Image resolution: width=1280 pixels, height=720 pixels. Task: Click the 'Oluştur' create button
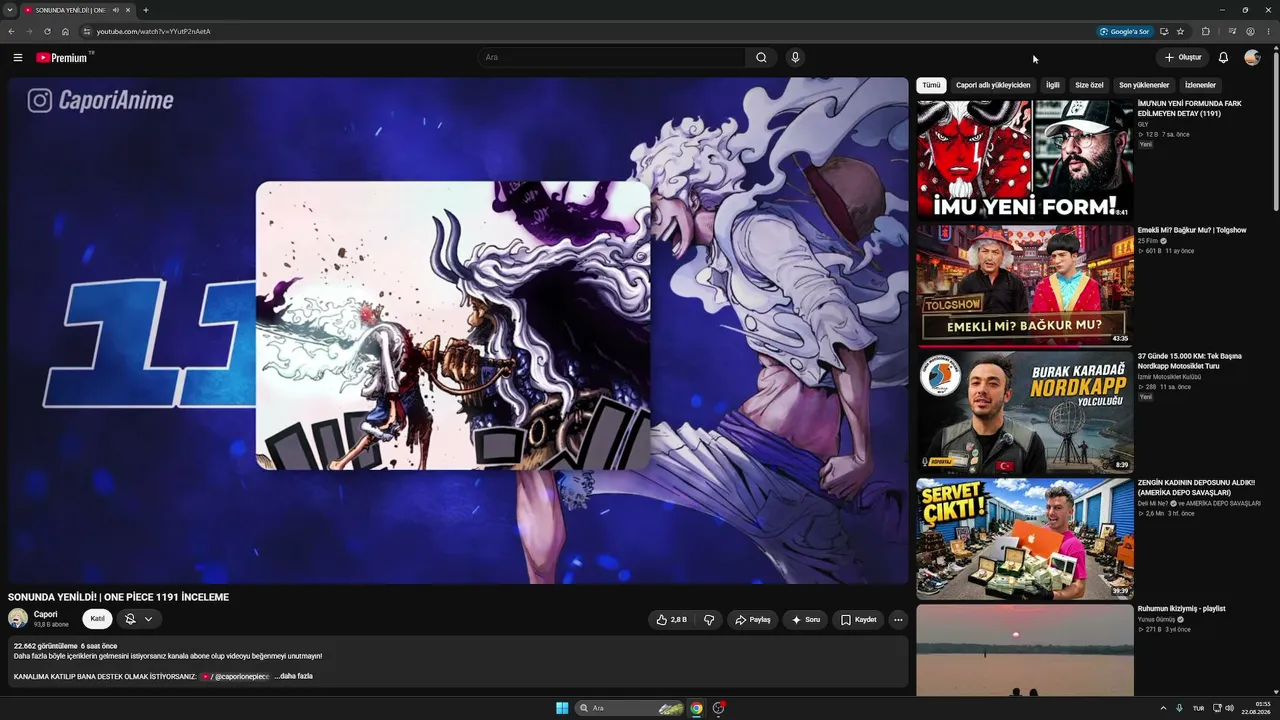pos(1182,58)
